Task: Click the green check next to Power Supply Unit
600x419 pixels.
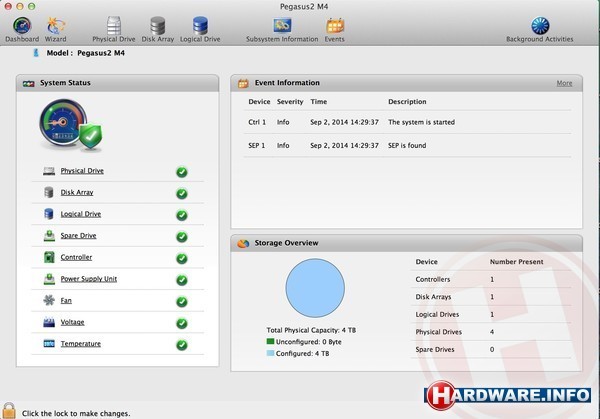Action: 182,280
